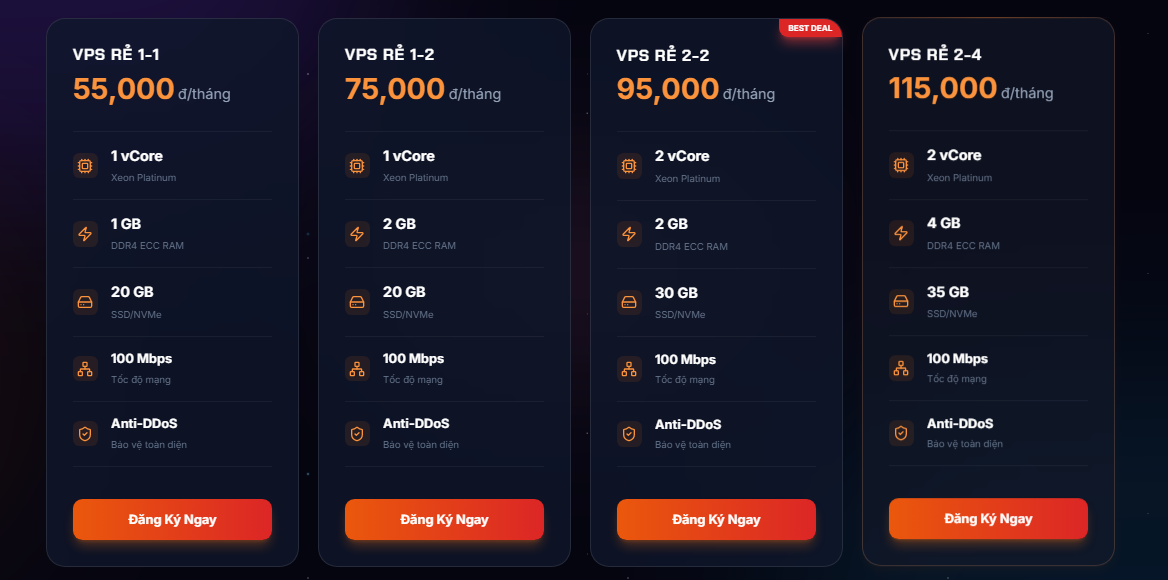Click RAM lightning icon in VPS RẺ 1-2 card
The width and height of the screenshot is (1168, 580).
click(x=357, y=234)
